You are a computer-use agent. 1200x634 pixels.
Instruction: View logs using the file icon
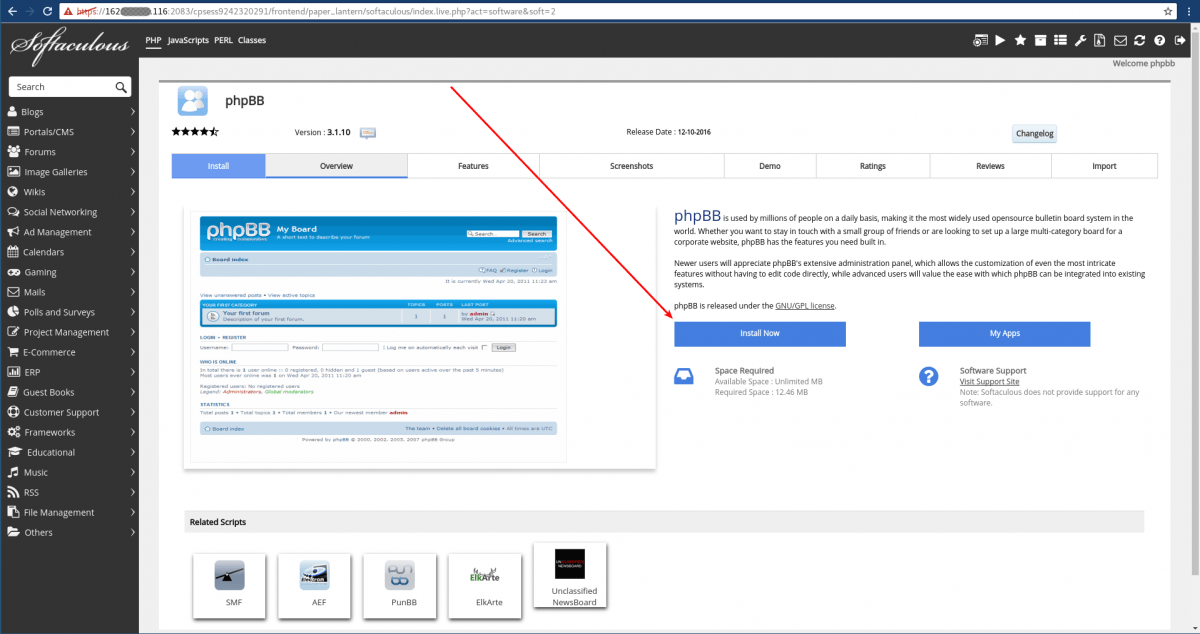click(1101, 40)
